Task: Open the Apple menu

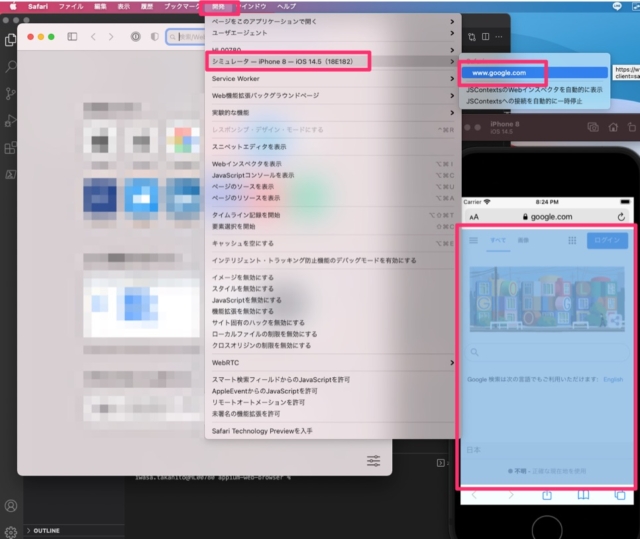Action: [x=13, y=6]
